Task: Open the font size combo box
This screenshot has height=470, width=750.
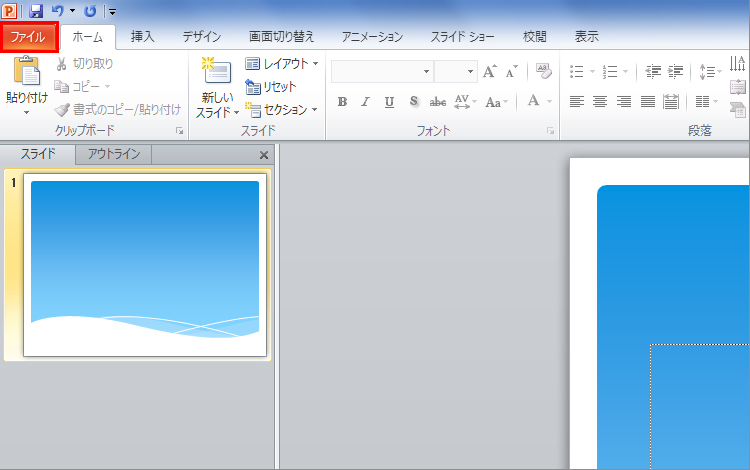Action: [x=456, y=72]
